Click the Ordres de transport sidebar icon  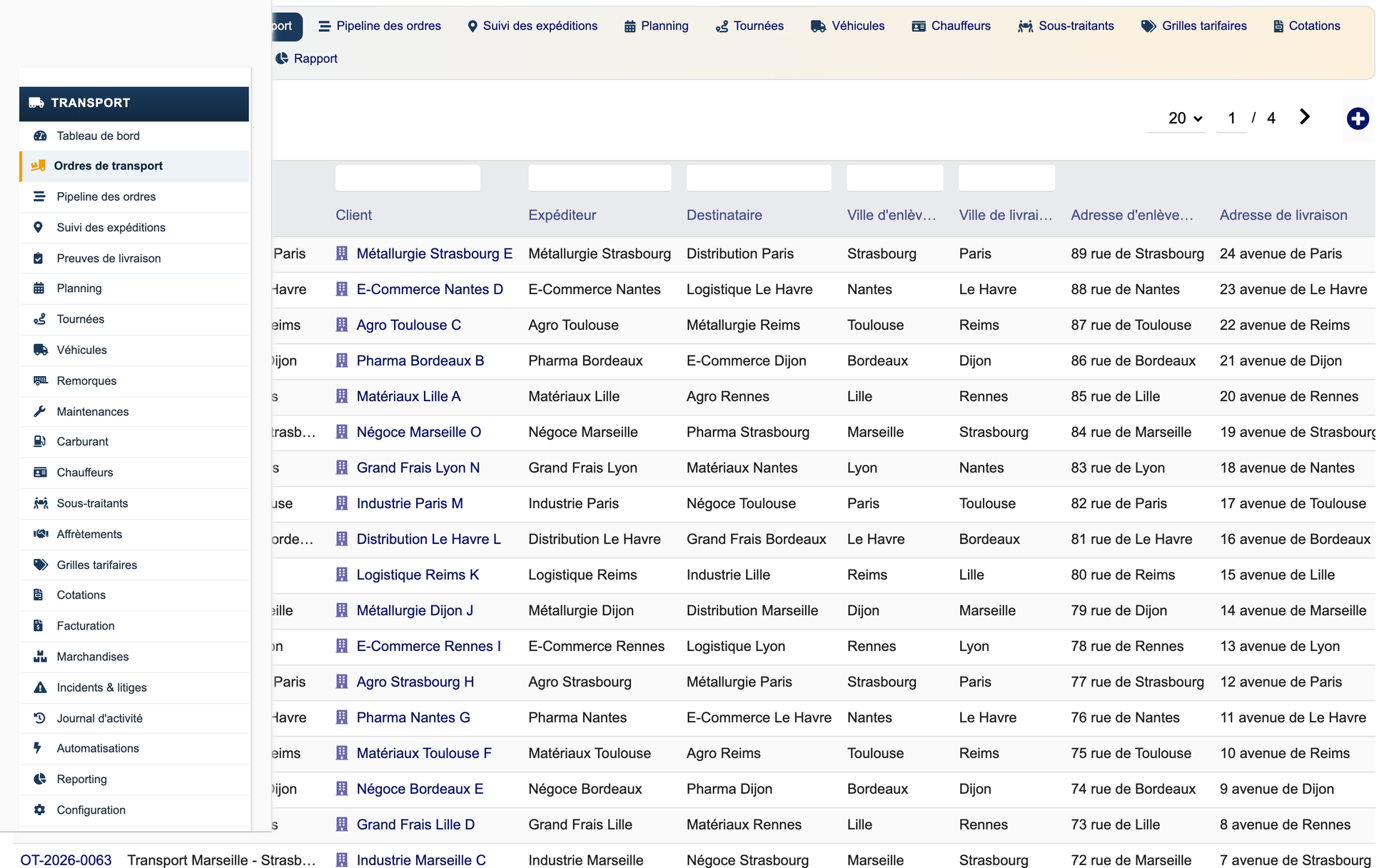point(38,166)
